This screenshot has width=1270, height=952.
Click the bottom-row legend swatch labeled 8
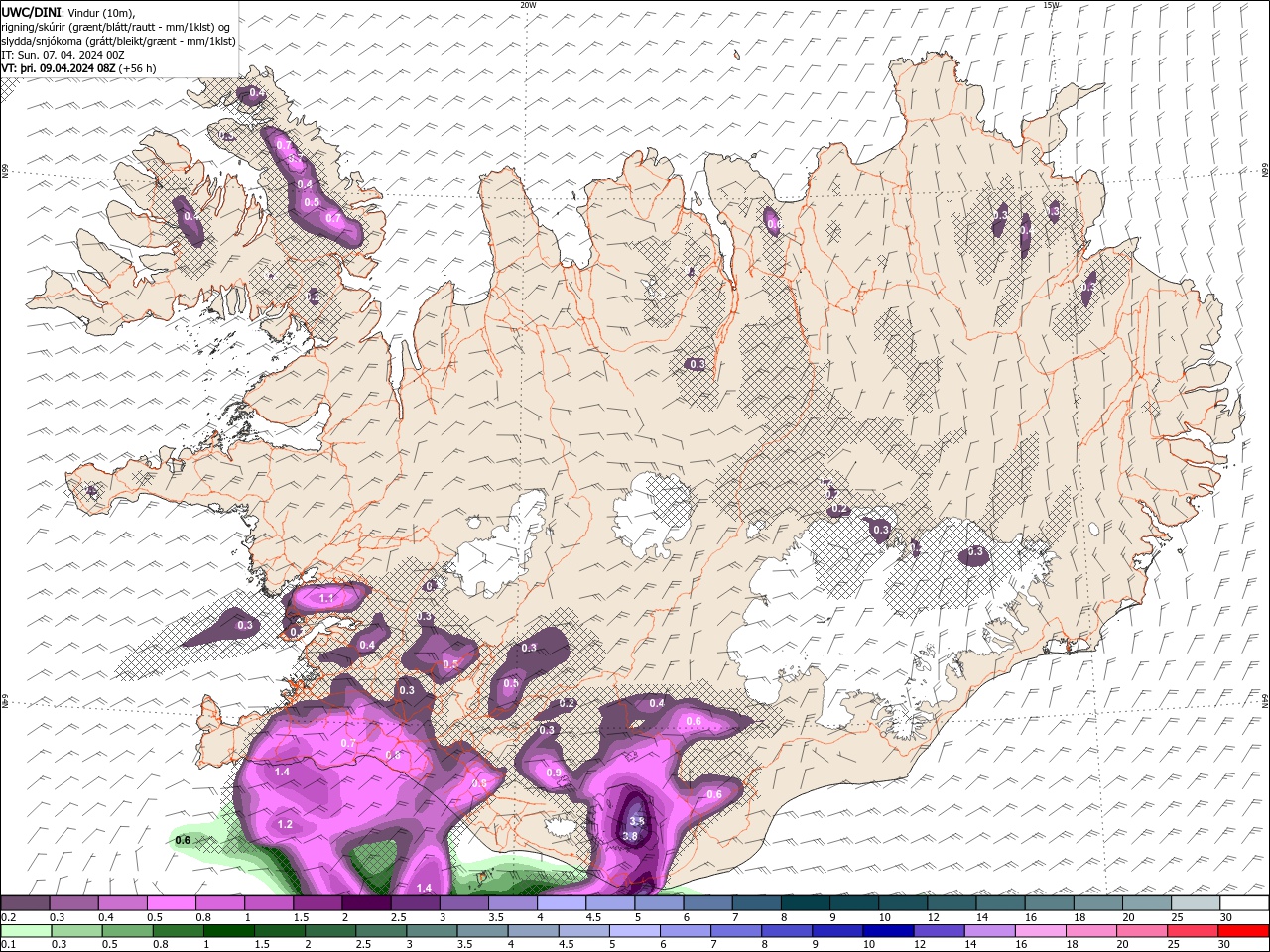[x=787, y=931]
